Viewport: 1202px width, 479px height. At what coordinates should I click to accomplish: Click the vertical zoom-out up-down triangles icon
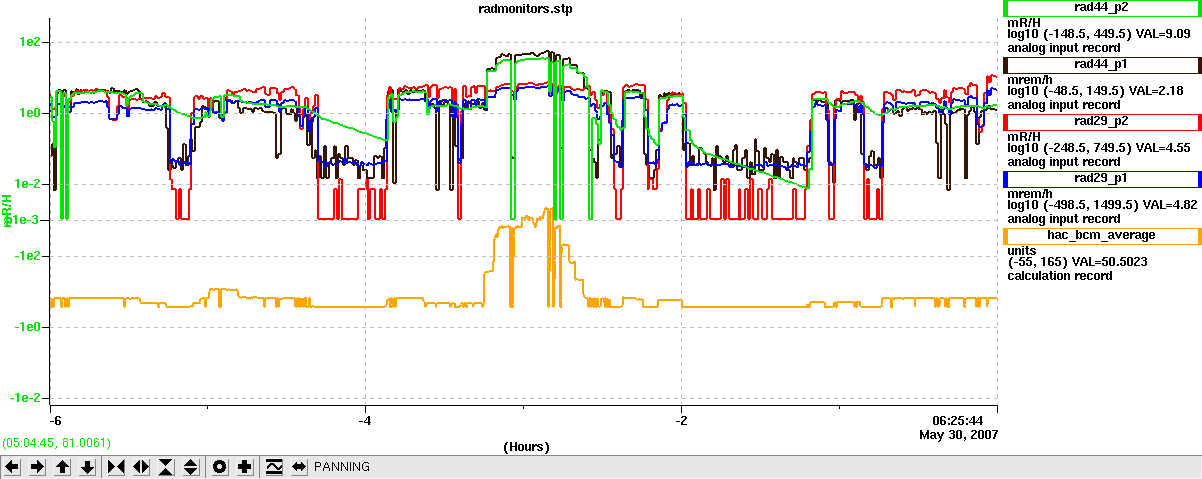click(x=191, y=467)
